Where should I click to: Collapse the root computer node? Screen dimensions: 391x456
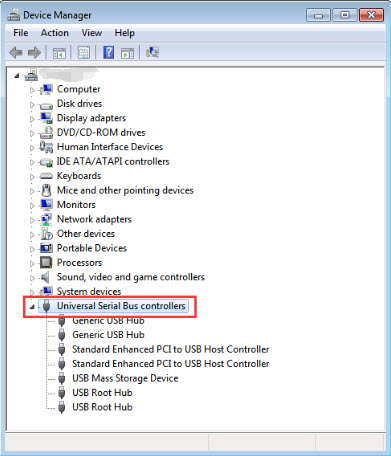pos(17,76)
